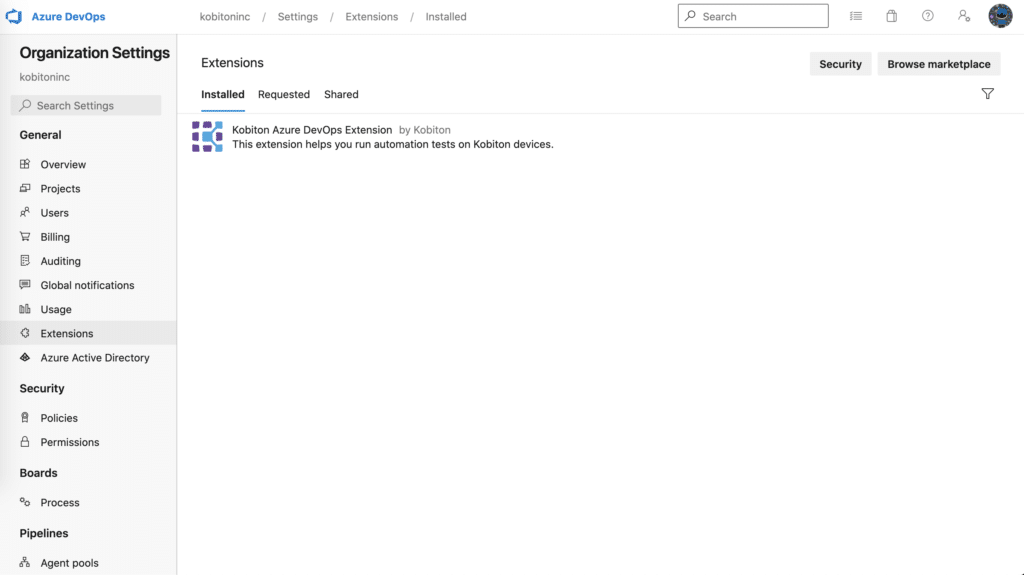Click the Auditing sidebar icon
The height and width of the screenshot is (575, 1024).
click(25, 261)
